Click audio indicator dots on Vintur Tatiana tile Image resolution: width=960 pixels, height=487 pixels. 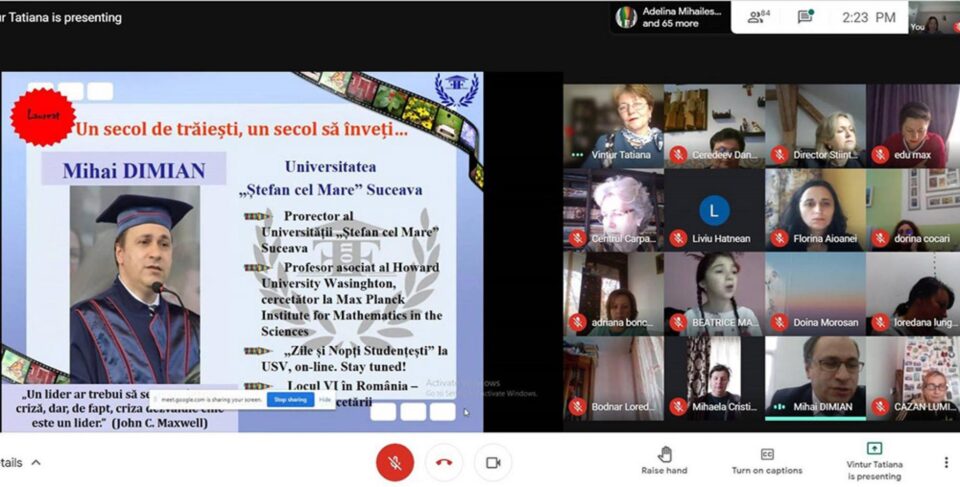(577, 155)
